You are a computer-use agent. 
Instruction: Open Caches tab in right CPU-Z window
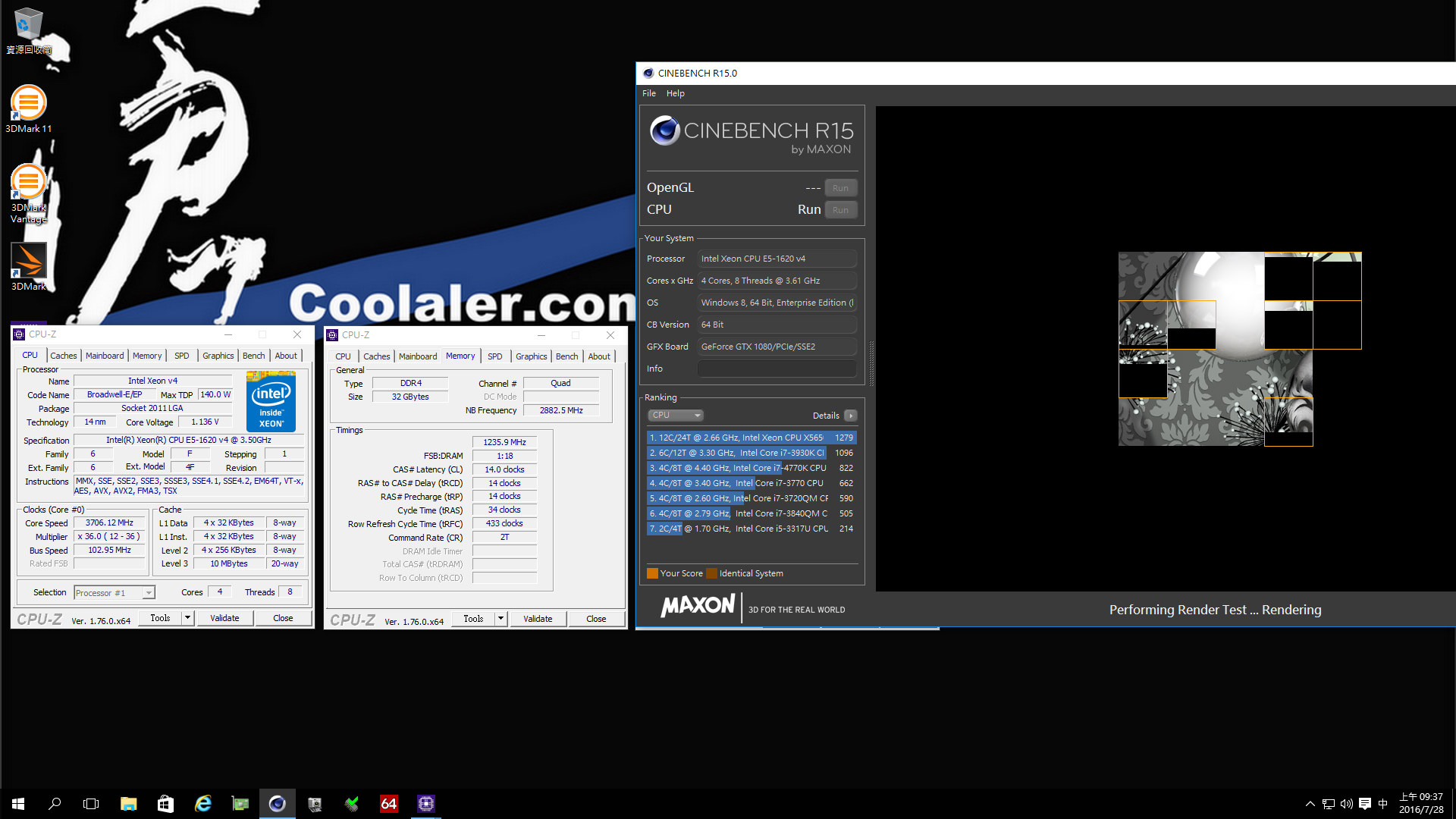pos(377,356)
